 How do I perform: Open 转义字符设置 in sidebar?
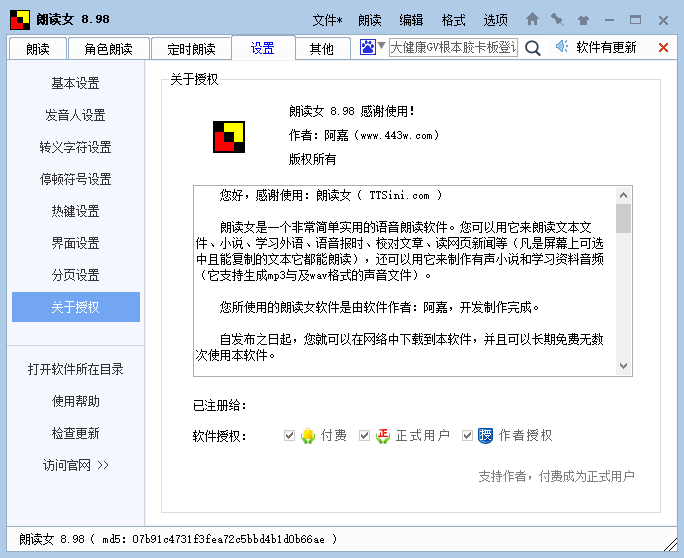[75, 147]
